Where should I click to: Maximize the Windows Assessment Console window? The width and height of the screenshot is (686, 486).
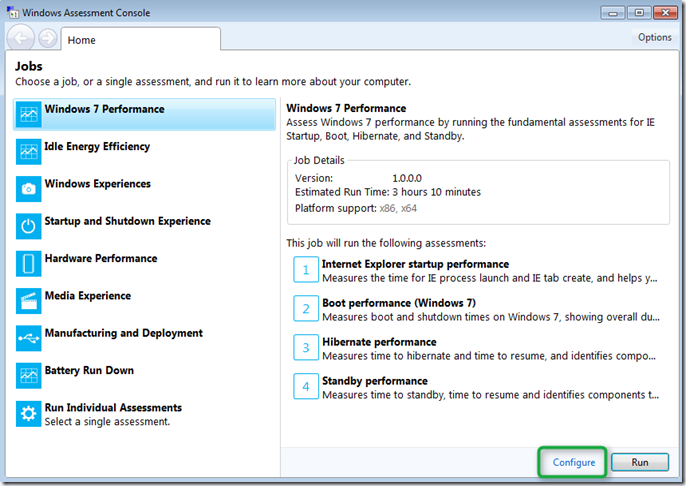[639, 13]
